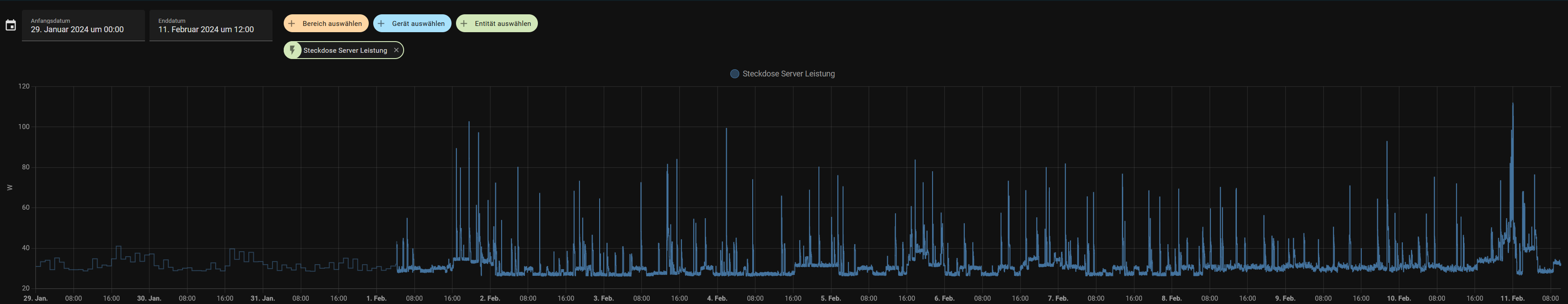The height and width of the screenshot is (304, 1568).
Task: Click plus icon on Bereich auswählen chip
Action: [x=292, y=24]
